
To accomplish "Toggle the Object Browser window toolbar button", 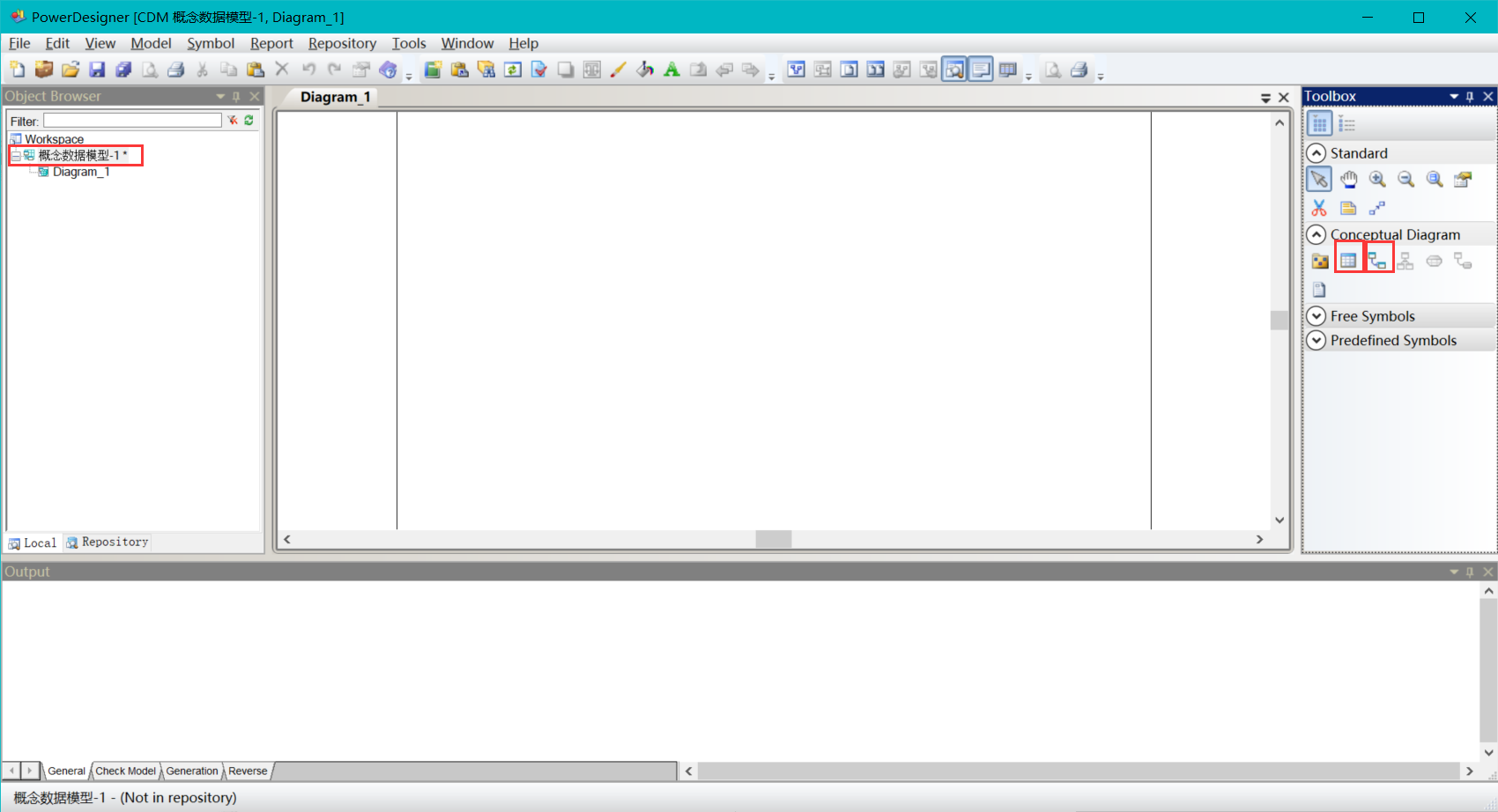I will 954,70.
